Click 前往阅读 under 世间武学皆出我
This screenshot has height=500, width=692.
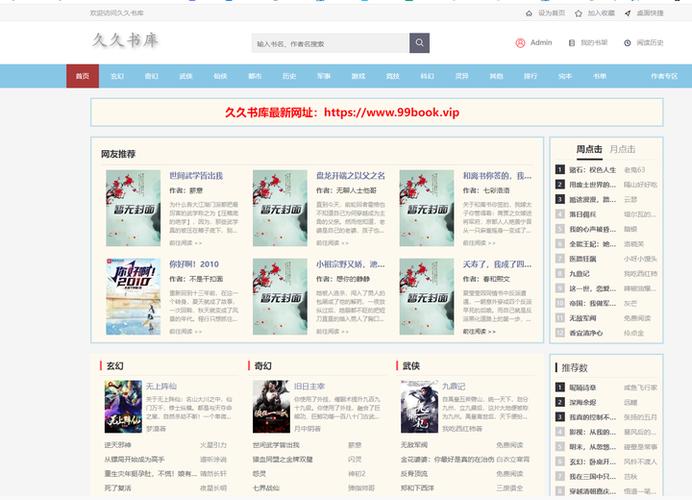185,243
